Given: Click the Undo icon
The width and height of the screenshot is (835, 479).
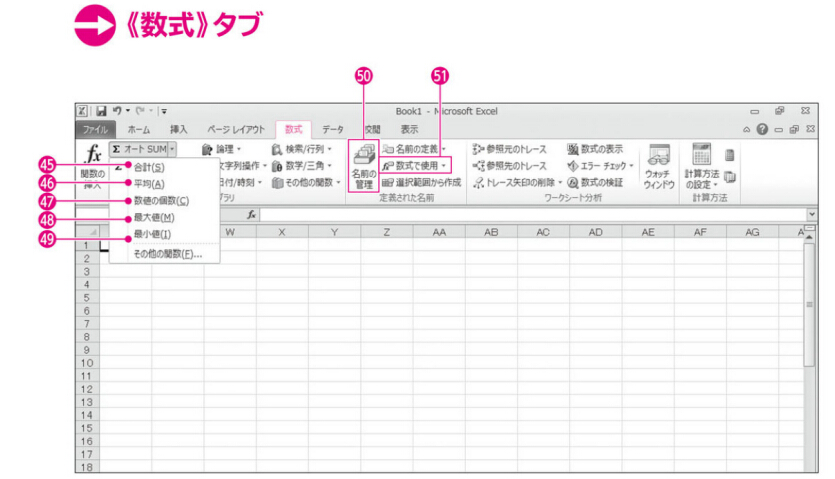Looking at the screenshot, I should pos(117,110).
